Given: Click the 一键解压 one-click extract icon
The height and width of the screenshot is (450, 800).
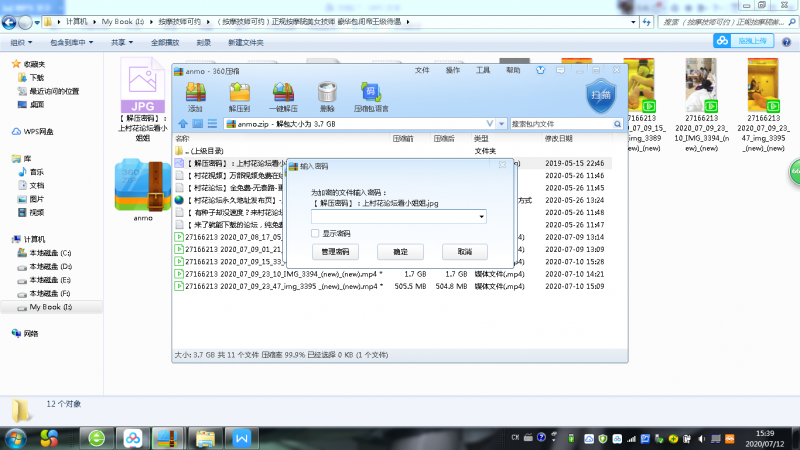Looking at the screenshot, I should (283, 95).
